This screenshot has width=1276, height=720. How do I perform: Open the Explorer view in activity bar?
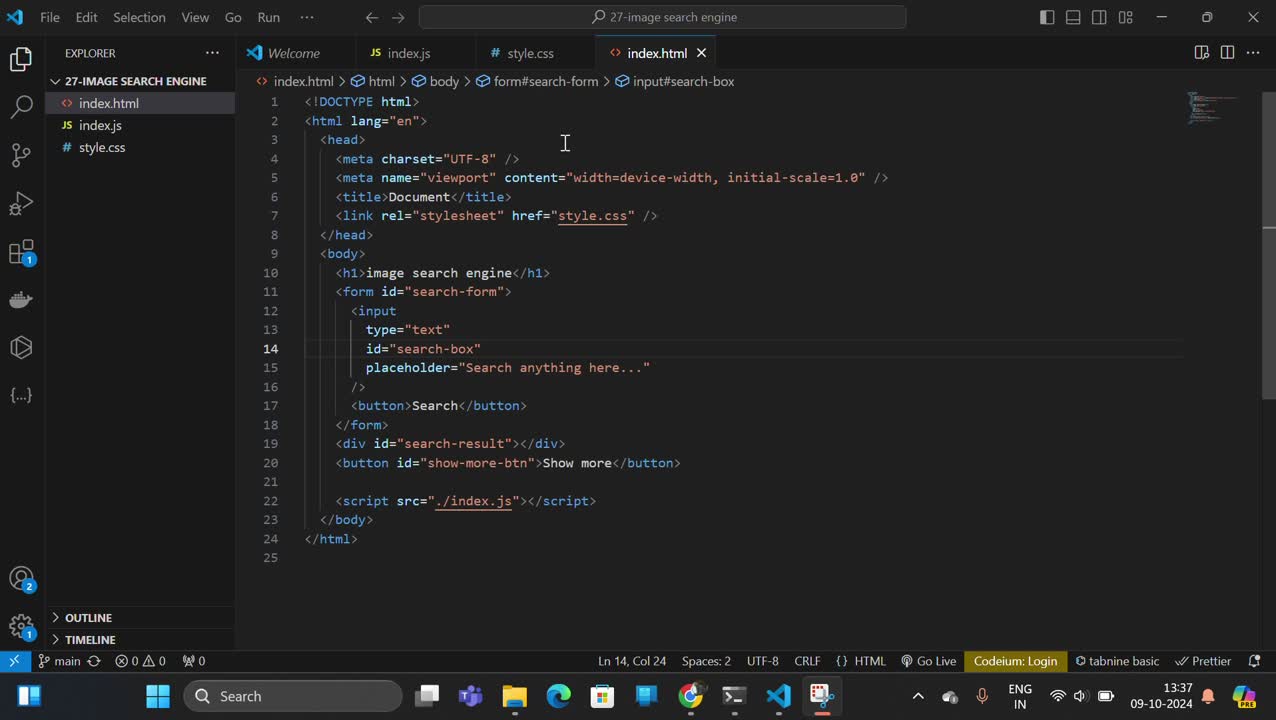click(x=21, y=60)
